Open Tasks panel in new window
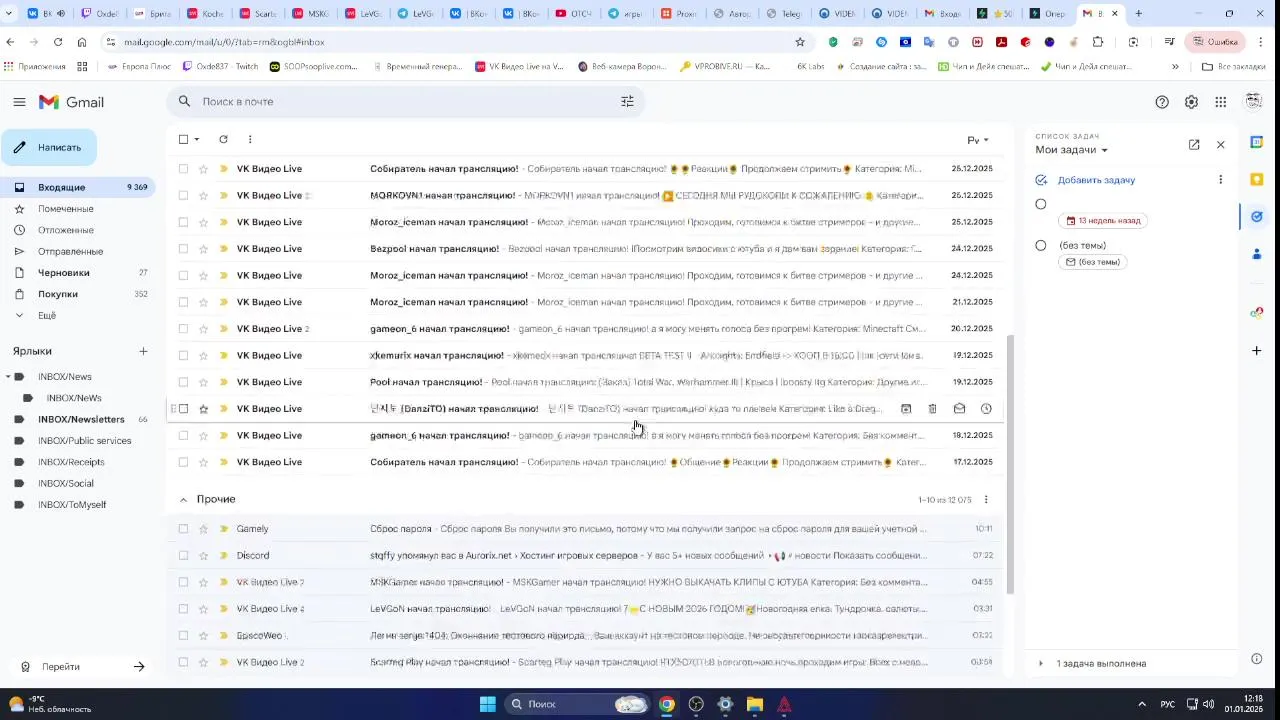Image resolution: width=1280 pixels, height=720 pixels. tap(1194, 145)
